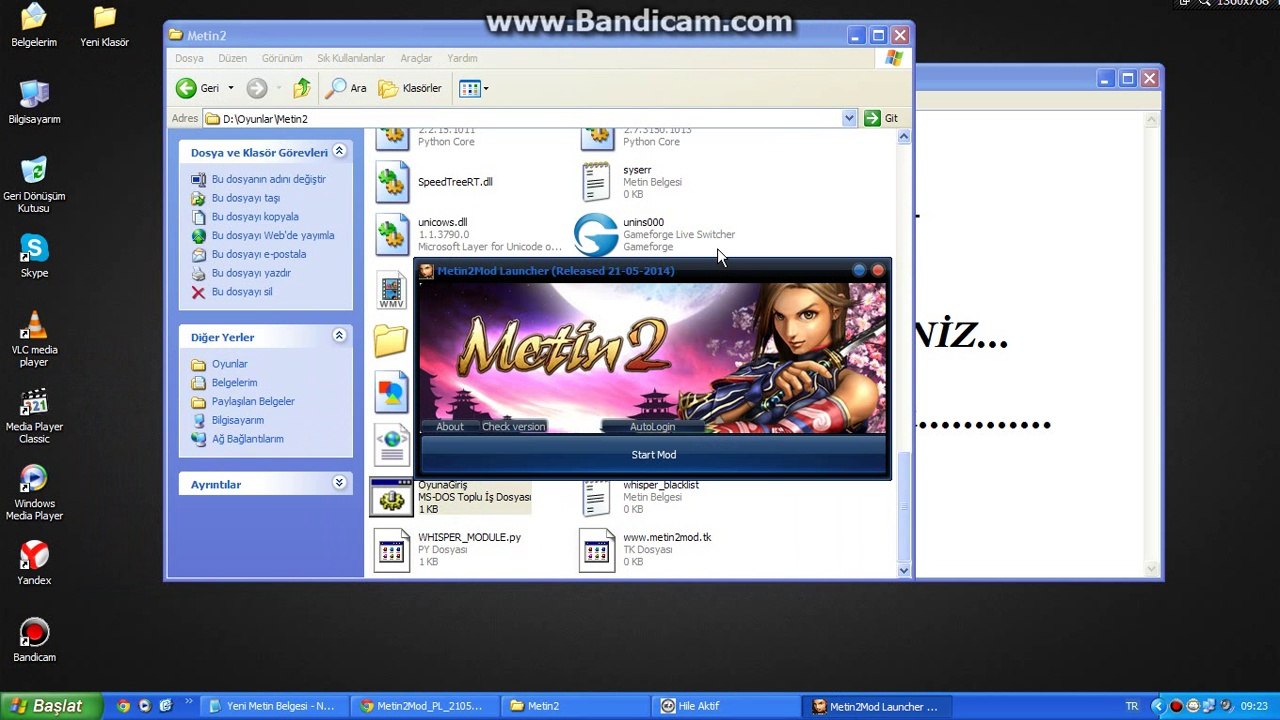Select the unins000 Gameforge icon

click(x=596, y=234)
